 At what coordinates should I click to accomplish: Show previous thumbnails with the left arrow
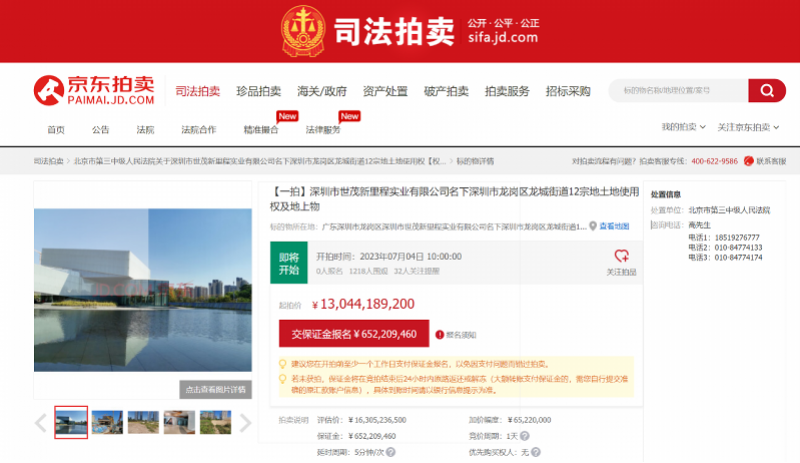41,423
